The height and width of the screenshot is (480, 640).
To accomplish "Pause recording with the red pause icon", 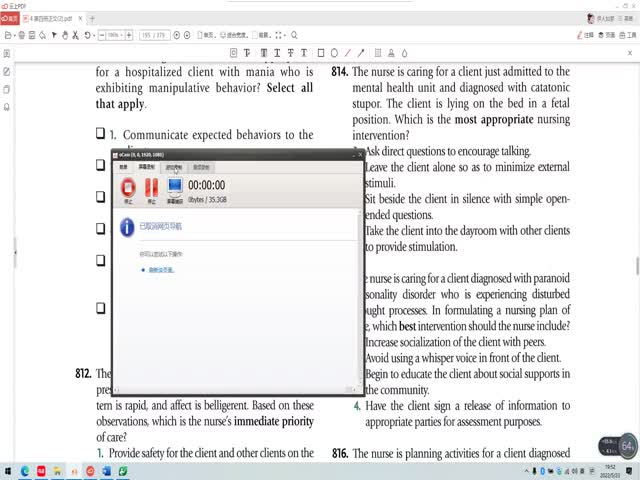I will coord(152,188).
